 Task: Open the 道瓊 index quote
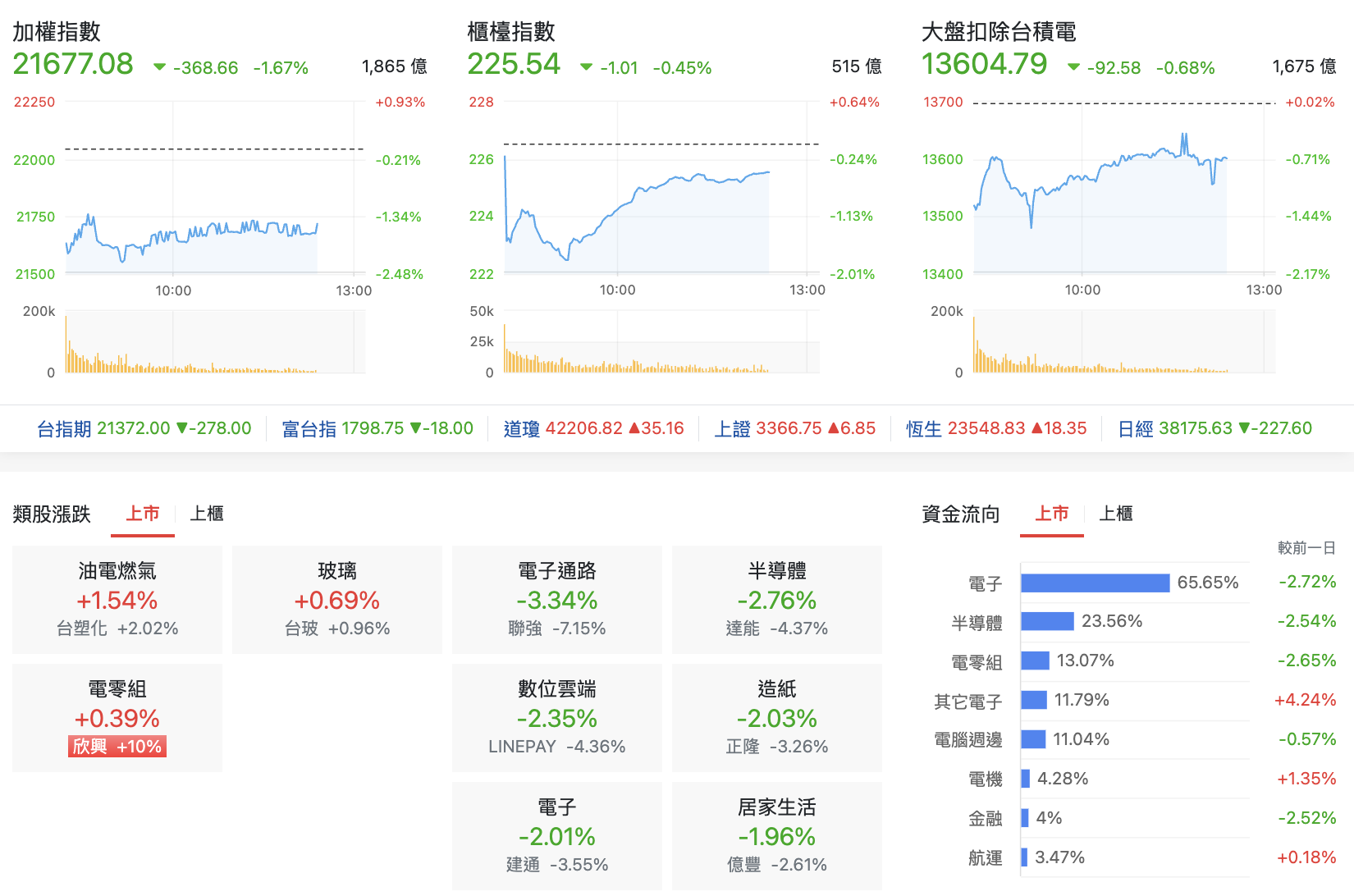click(x=593, y=428)
